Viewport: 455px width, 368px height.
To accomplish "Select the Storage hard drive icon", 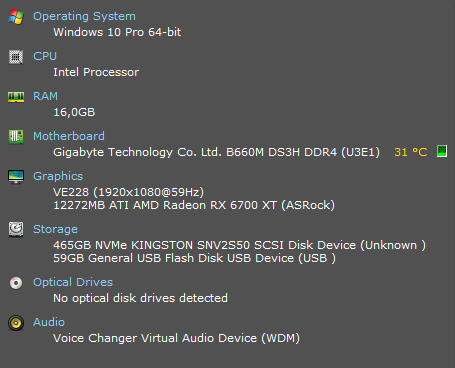I will coord(16,229).
